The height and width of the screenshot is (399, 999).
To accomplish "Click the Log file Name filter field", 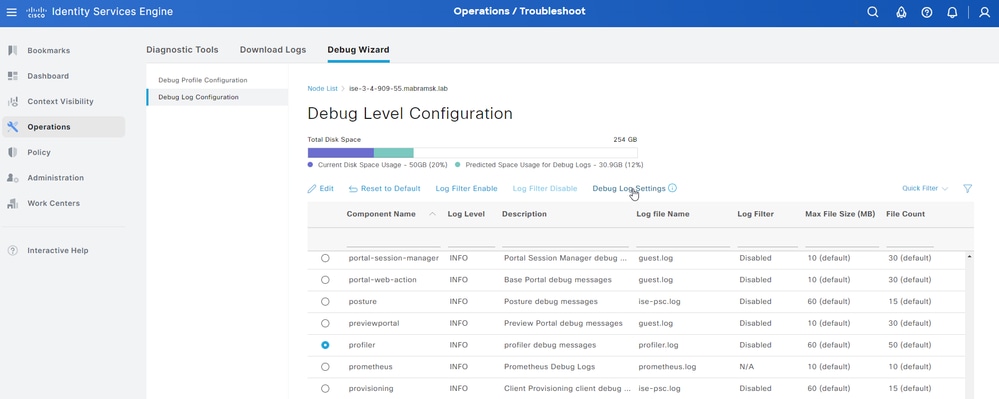I will [683, 241].
